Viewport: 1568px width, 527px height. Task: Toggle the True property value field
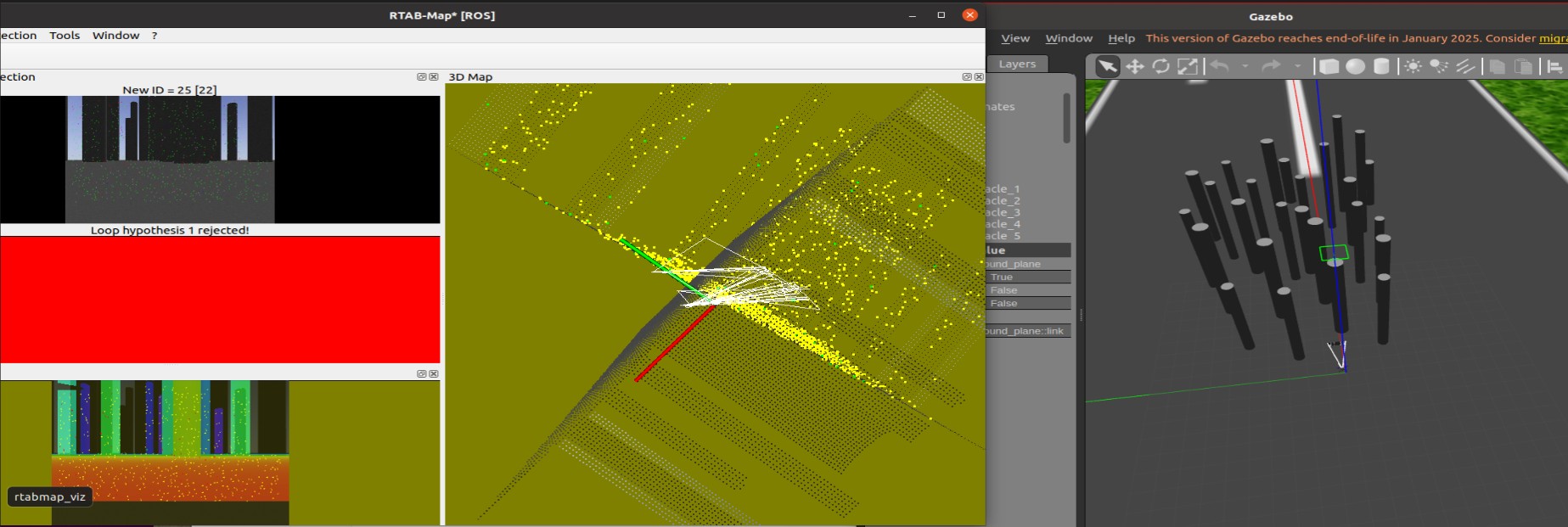(x=1027, y=277)
